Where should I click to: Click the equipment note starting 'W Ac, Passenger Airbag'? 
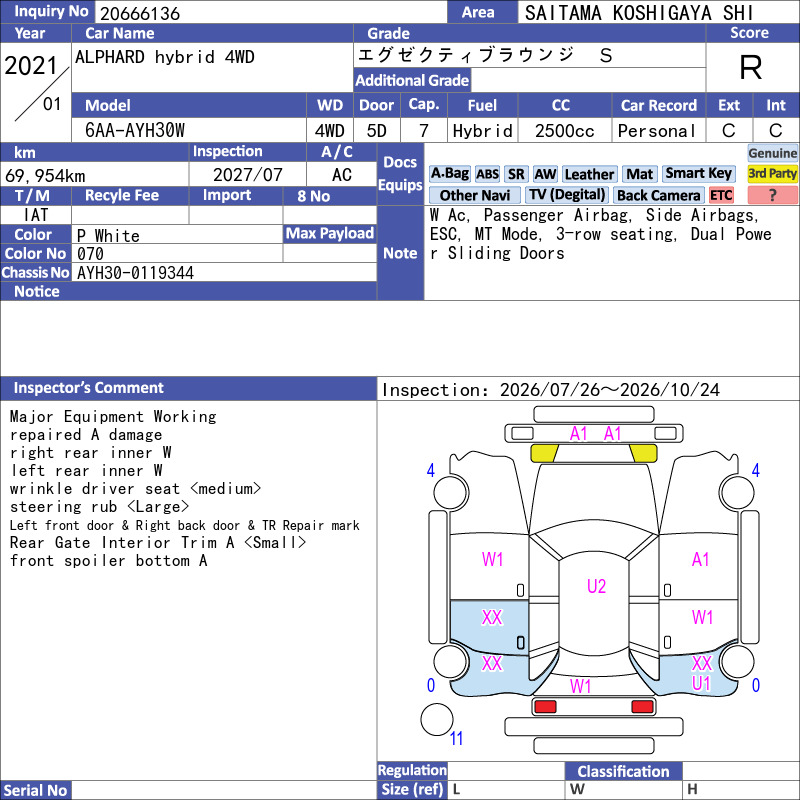pos(601,234)
